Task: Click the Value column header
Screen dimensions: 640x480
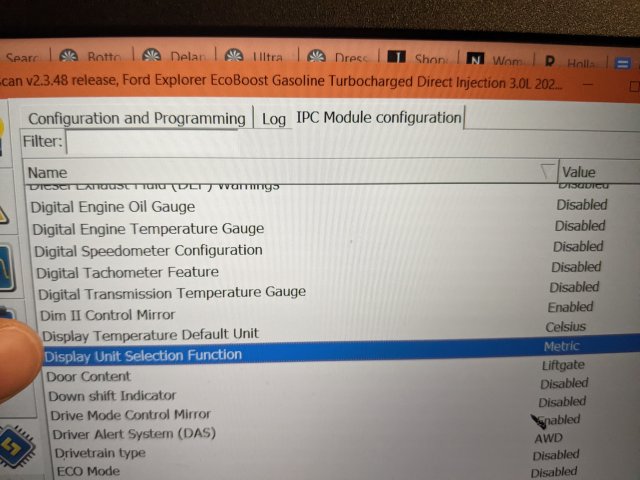Action: [598, 172]
